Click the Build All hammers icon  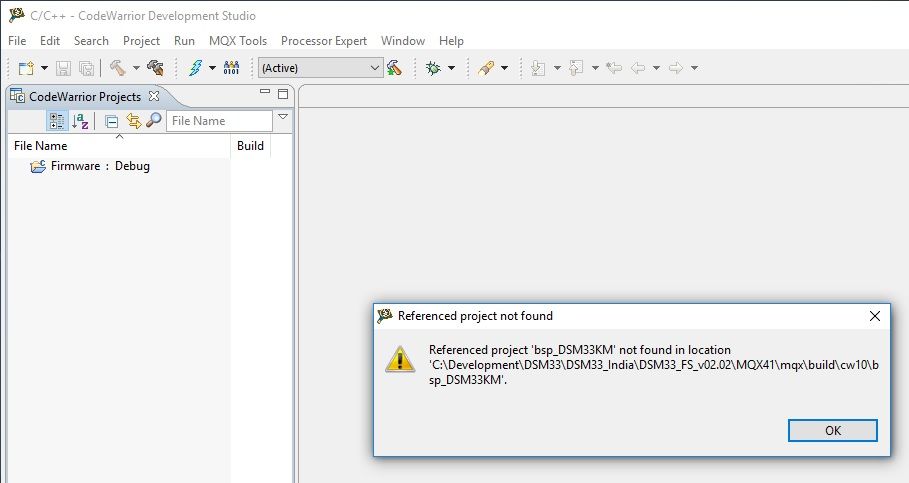coord(155,68)
